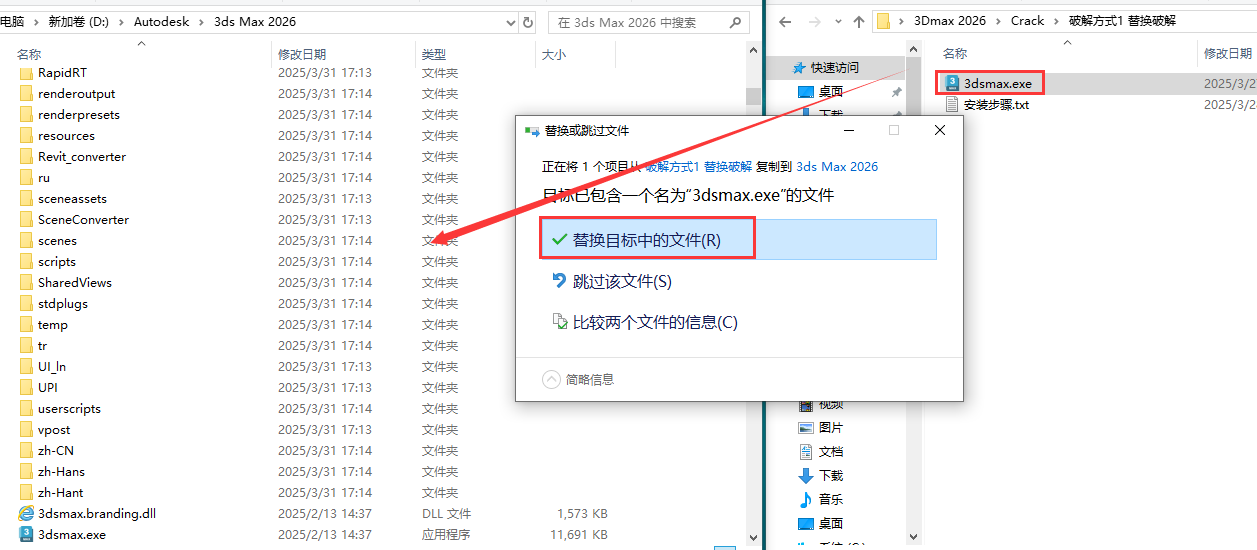Select the resources folder icon
The width and height of the screenshot is (1257, 550).
click(x=26, y=135)
